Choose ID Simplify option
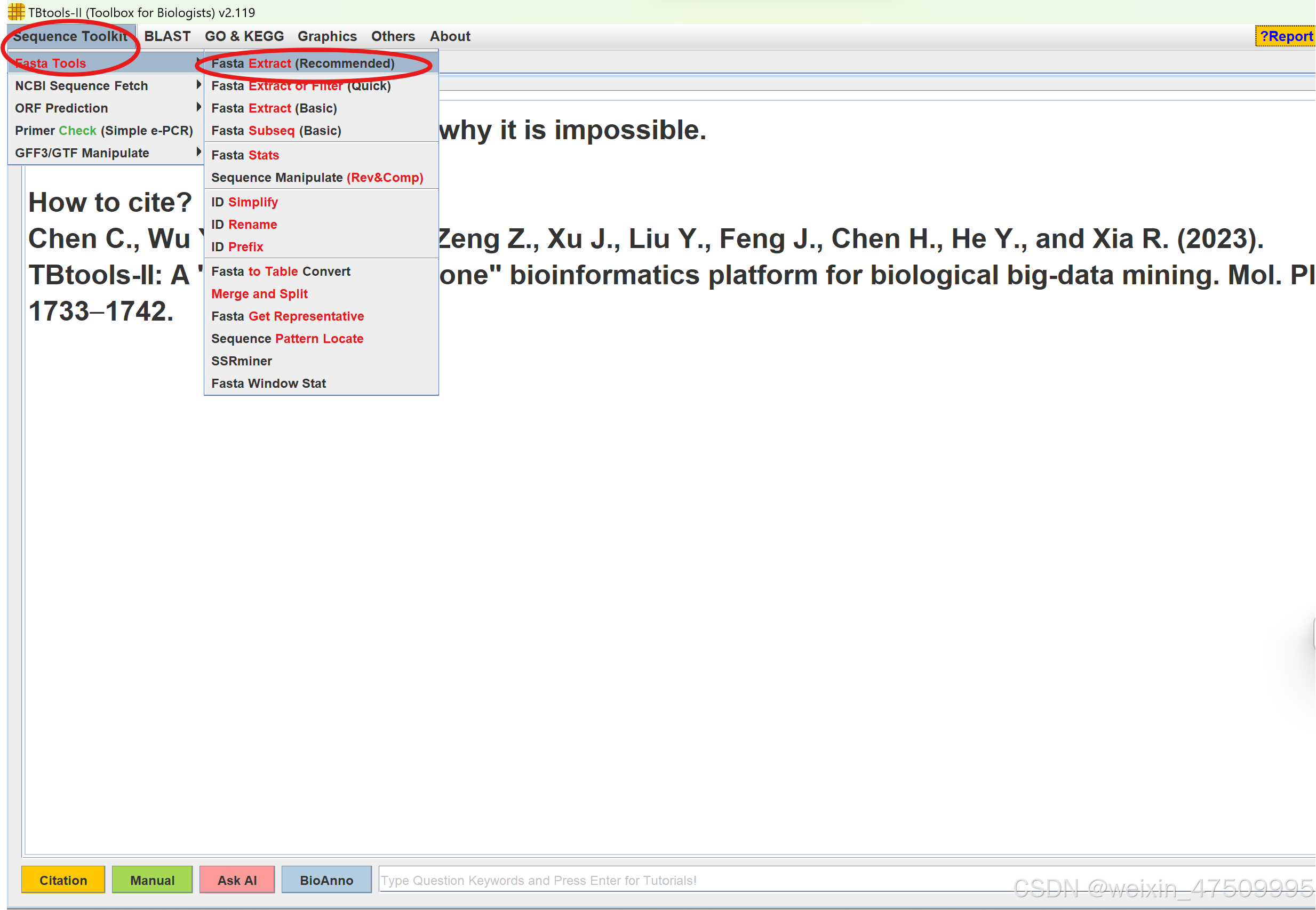 [245, 202]
